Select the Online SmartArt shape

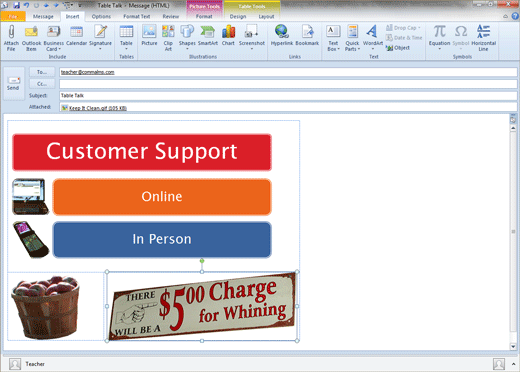162,197
